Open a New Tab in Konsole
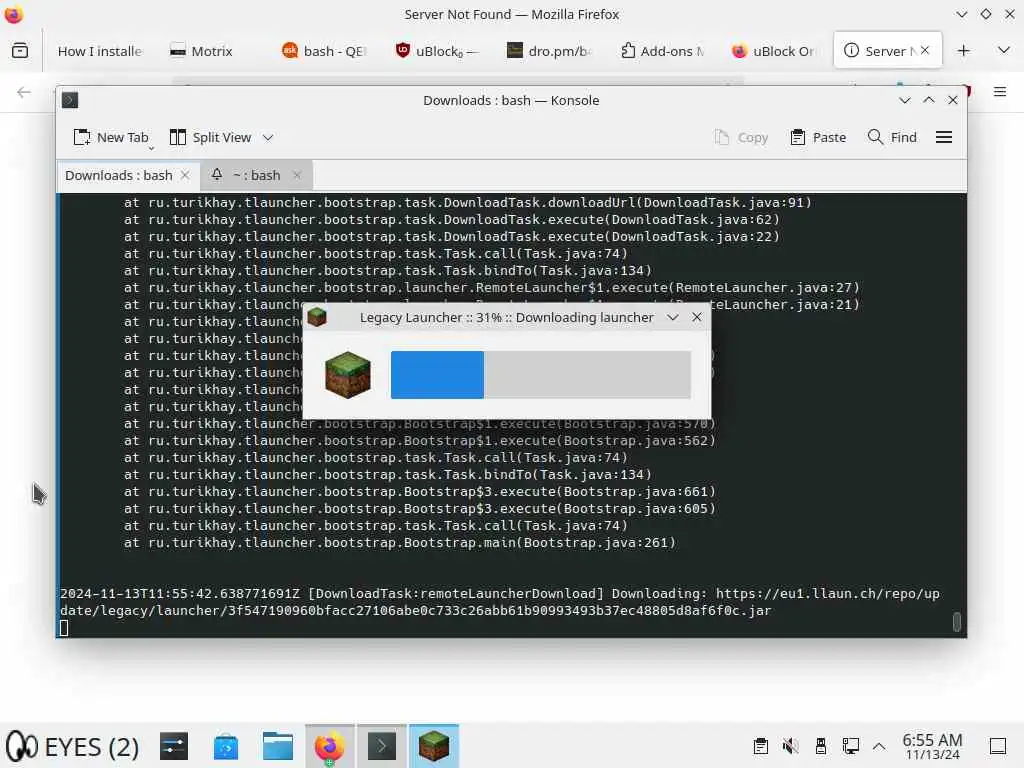Screen dimensions: 1024x768 point(111,137)
